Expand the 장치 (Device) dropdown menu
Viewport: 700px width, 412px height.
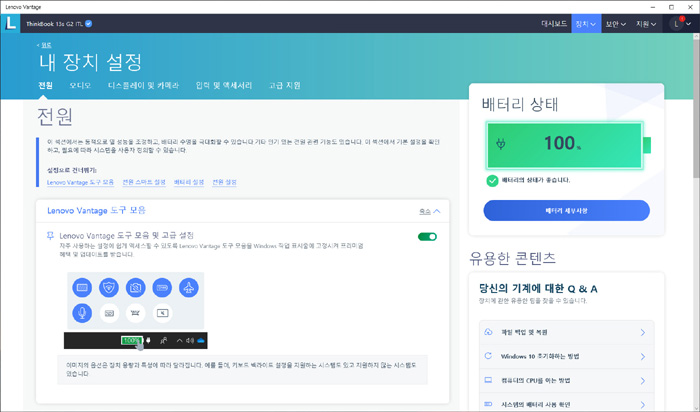coord(586,24)
